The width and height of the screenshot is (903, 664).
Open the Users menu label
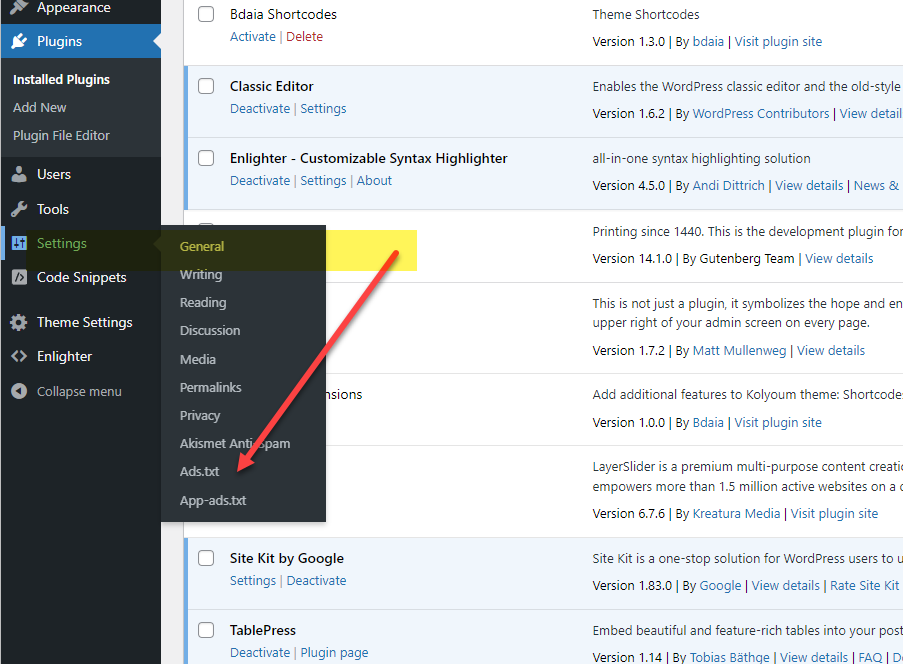[x=54, y=174]
